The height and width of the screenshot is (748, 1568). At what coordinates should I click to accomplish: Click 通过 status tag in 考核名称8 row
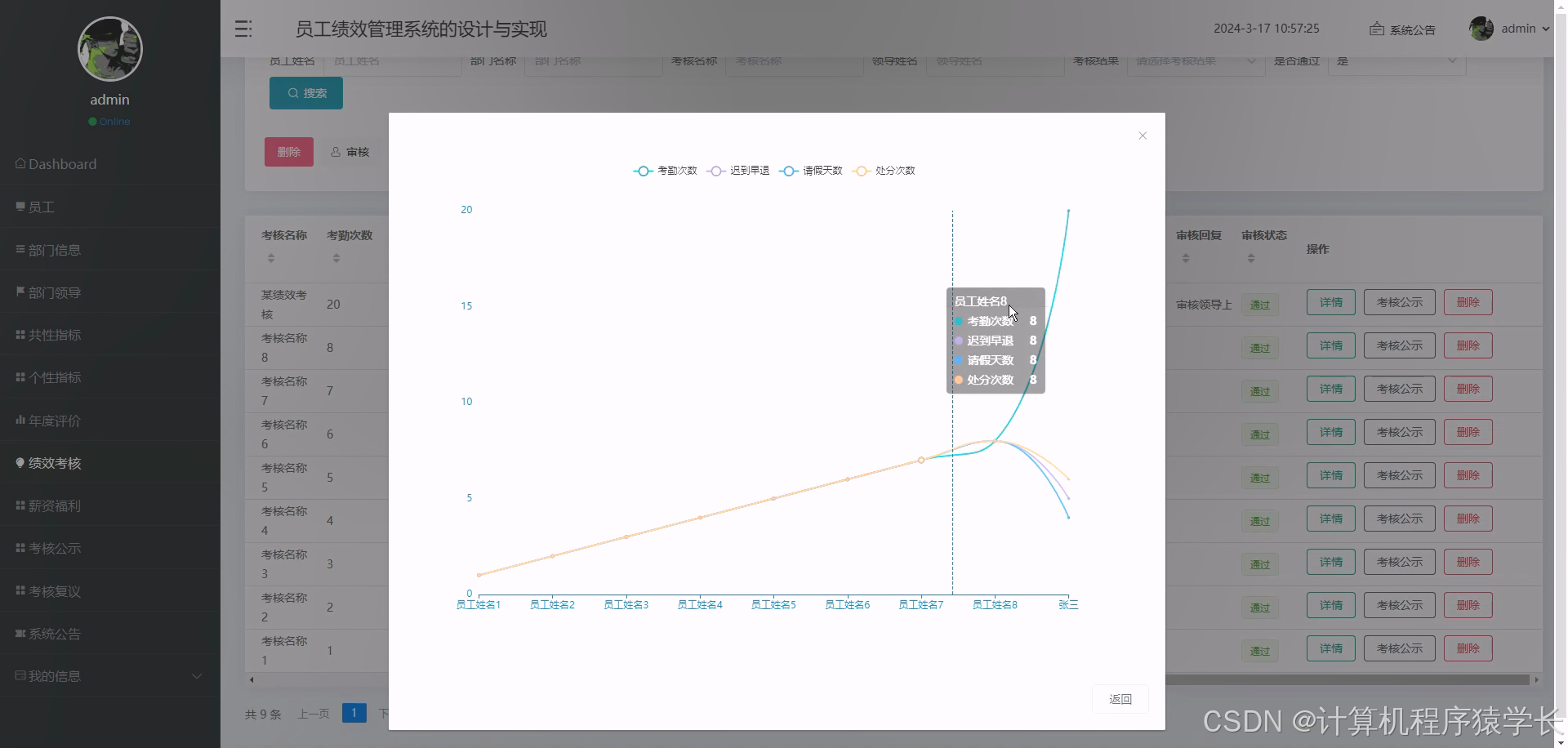pyautogui.click(x=1260, y=348)
